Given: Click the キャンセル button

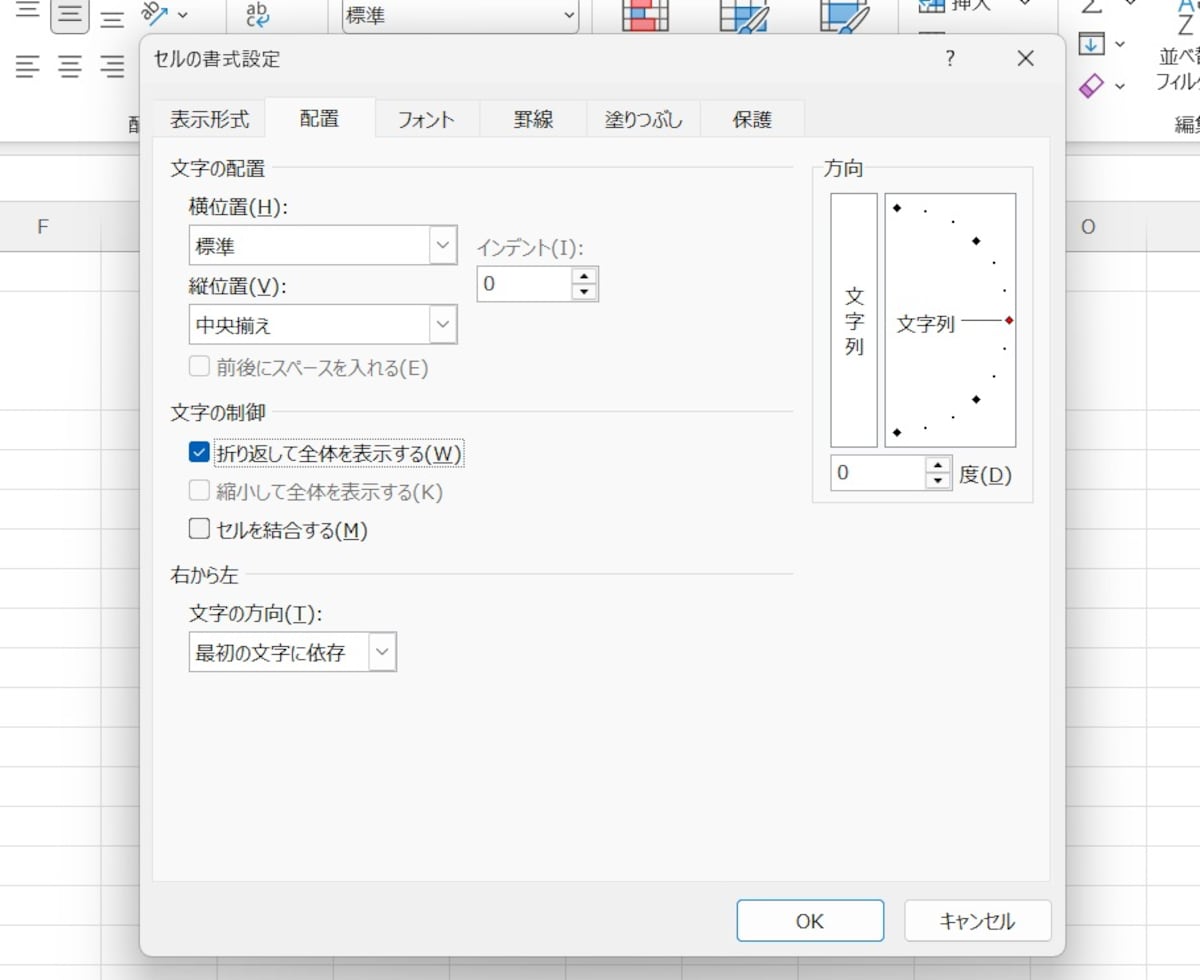Looking at the screenshot, I should click(977, 921).
